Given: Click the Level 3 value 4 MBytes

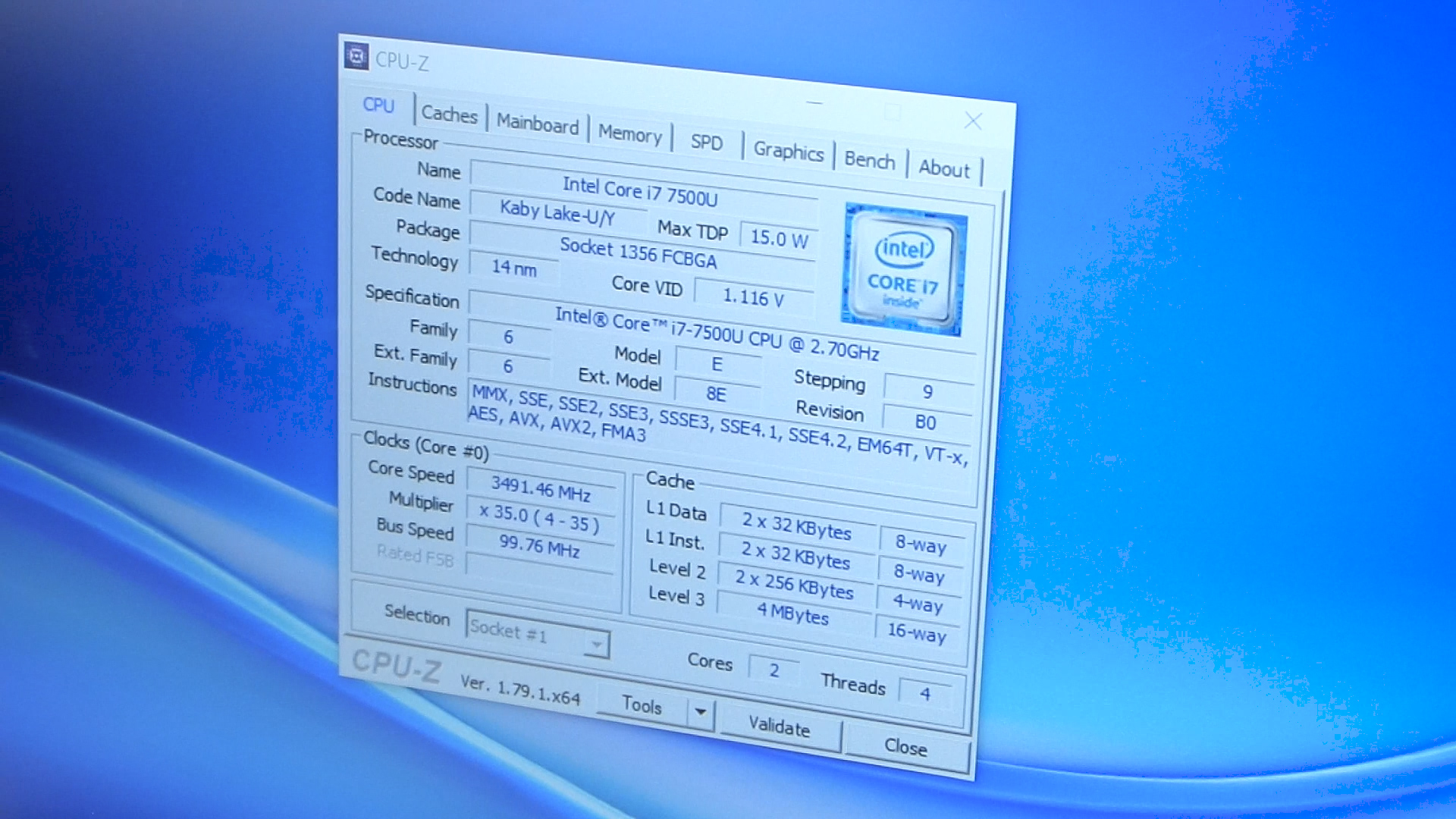Looking at the screenshot, I should [793, 613].
